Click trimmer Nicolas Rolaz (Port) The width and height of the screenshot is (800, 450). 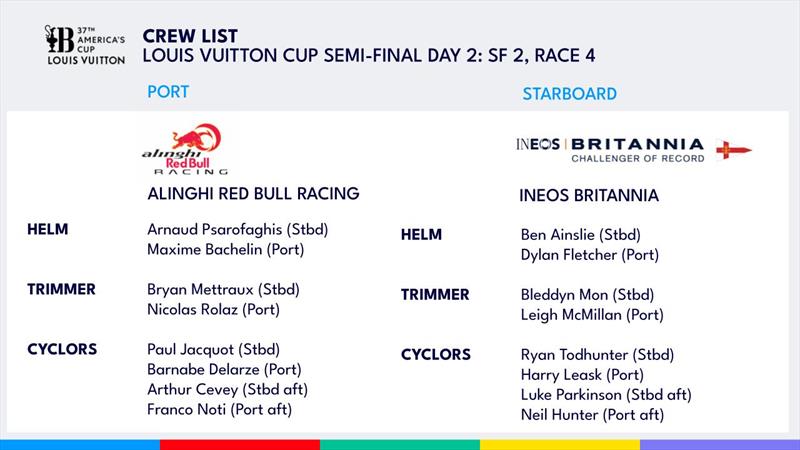(213, 310)
